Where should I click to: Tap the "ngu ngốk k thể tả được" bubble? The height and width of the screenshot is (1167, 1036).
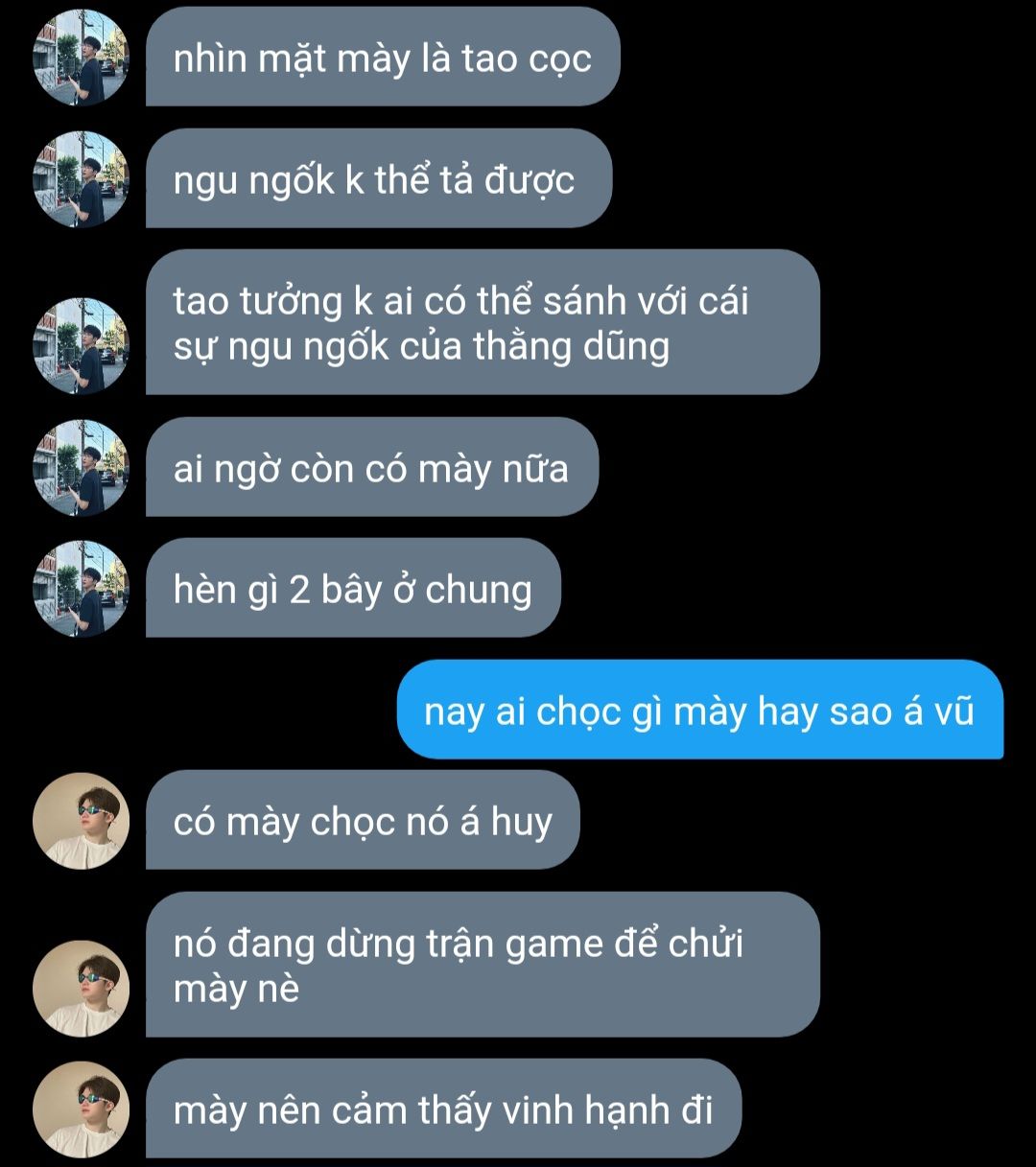378,179
